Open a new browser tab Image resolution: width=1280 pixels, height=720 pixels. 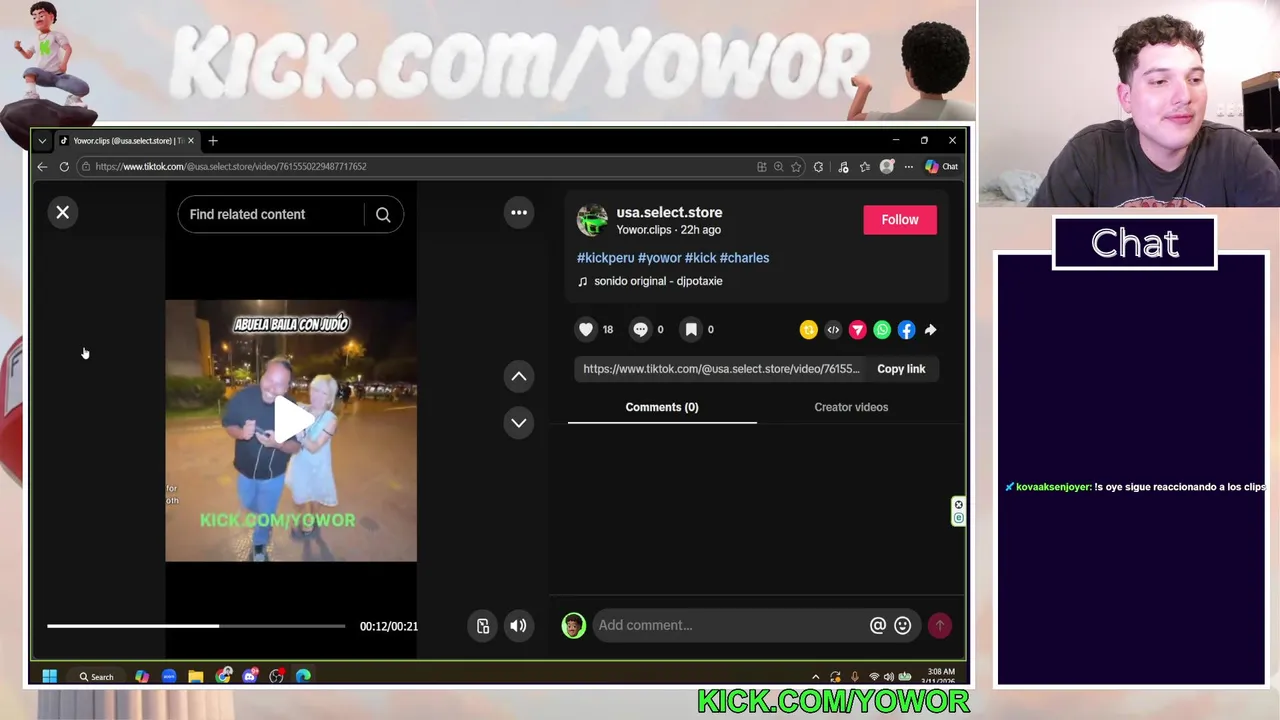213,141
